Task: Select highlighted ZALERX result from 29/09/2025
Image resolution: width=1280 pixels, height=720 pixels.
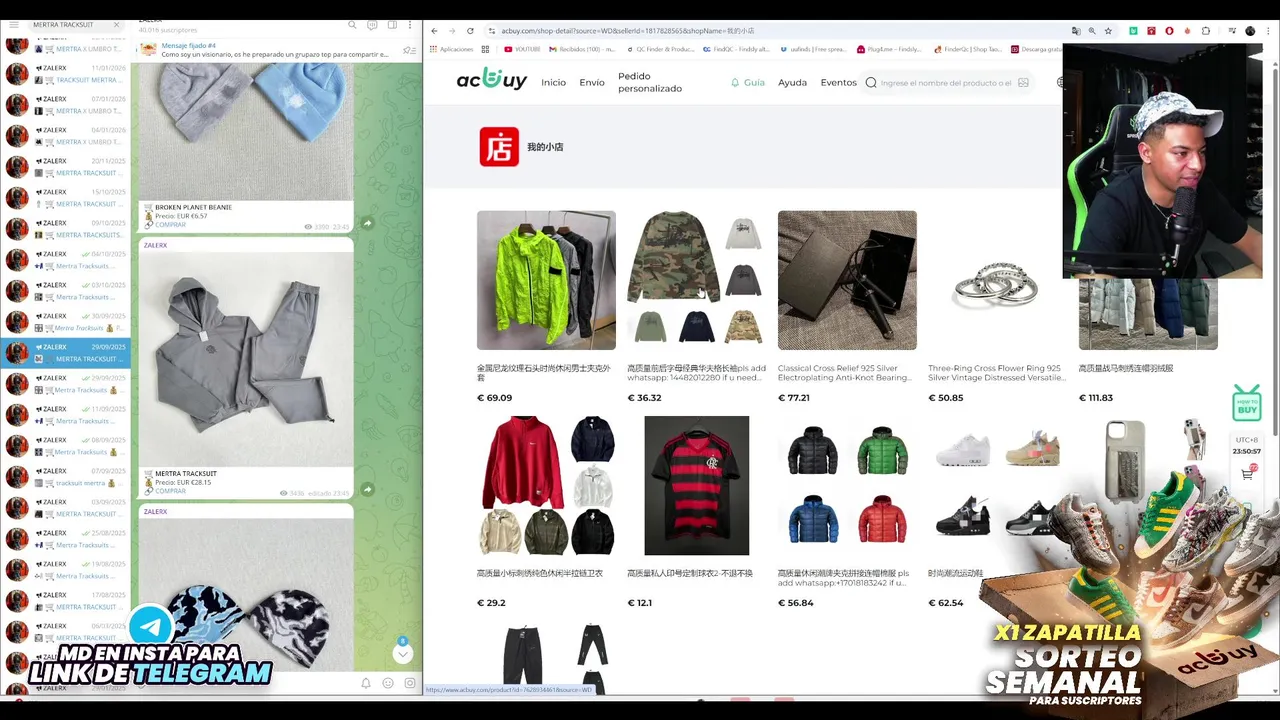Action: coord(66,353)
